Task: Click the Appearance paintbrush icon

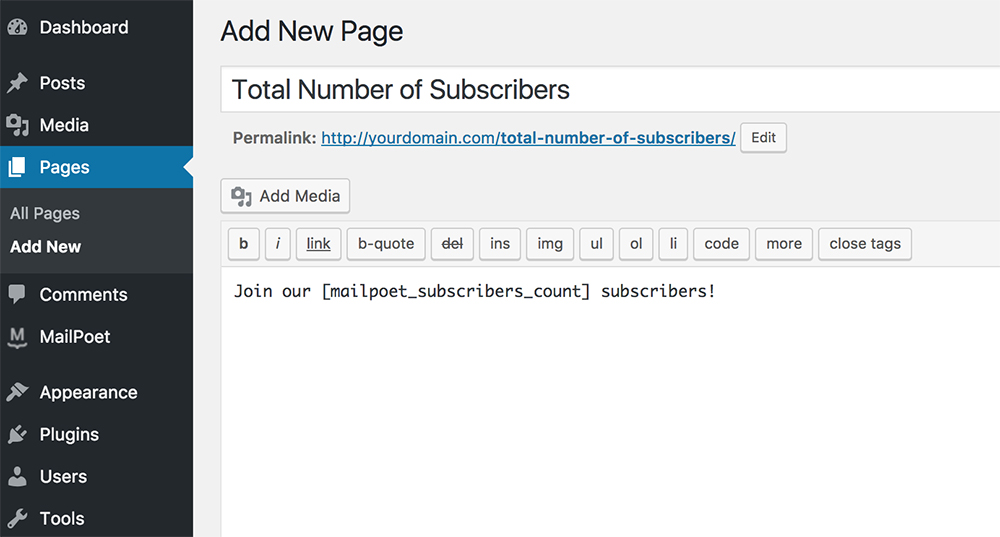Action: coord(17,393)
